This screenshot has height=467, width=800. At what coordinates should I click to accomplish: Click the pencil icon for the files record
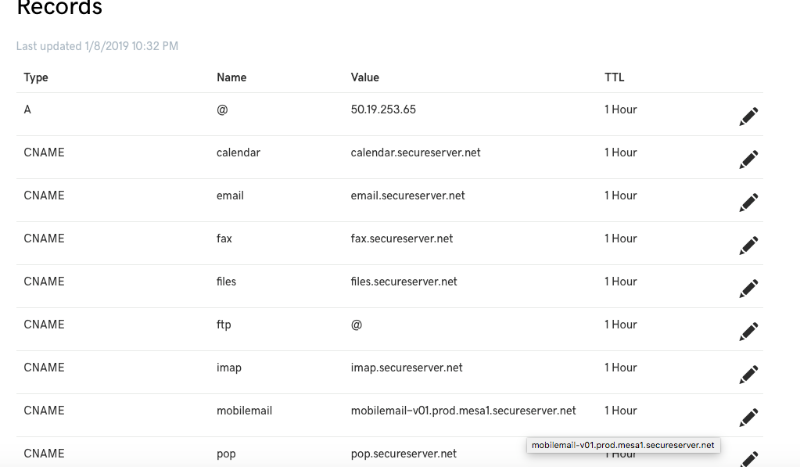(748, 288)
